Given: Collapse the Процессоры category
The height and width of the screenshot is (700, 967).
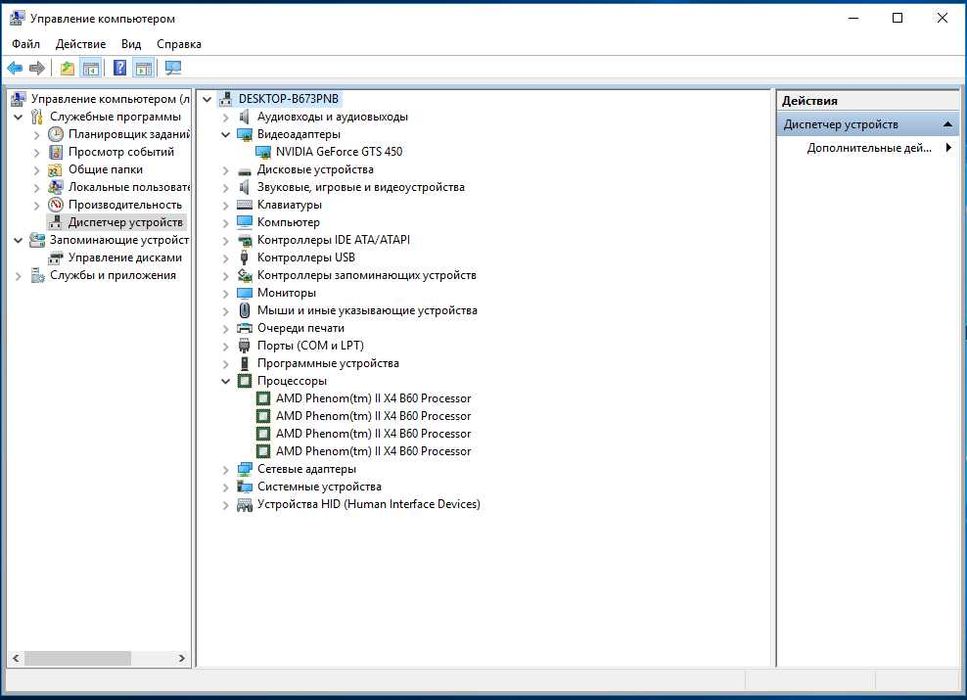Looking at the screenshot, I should pos(226,381).
